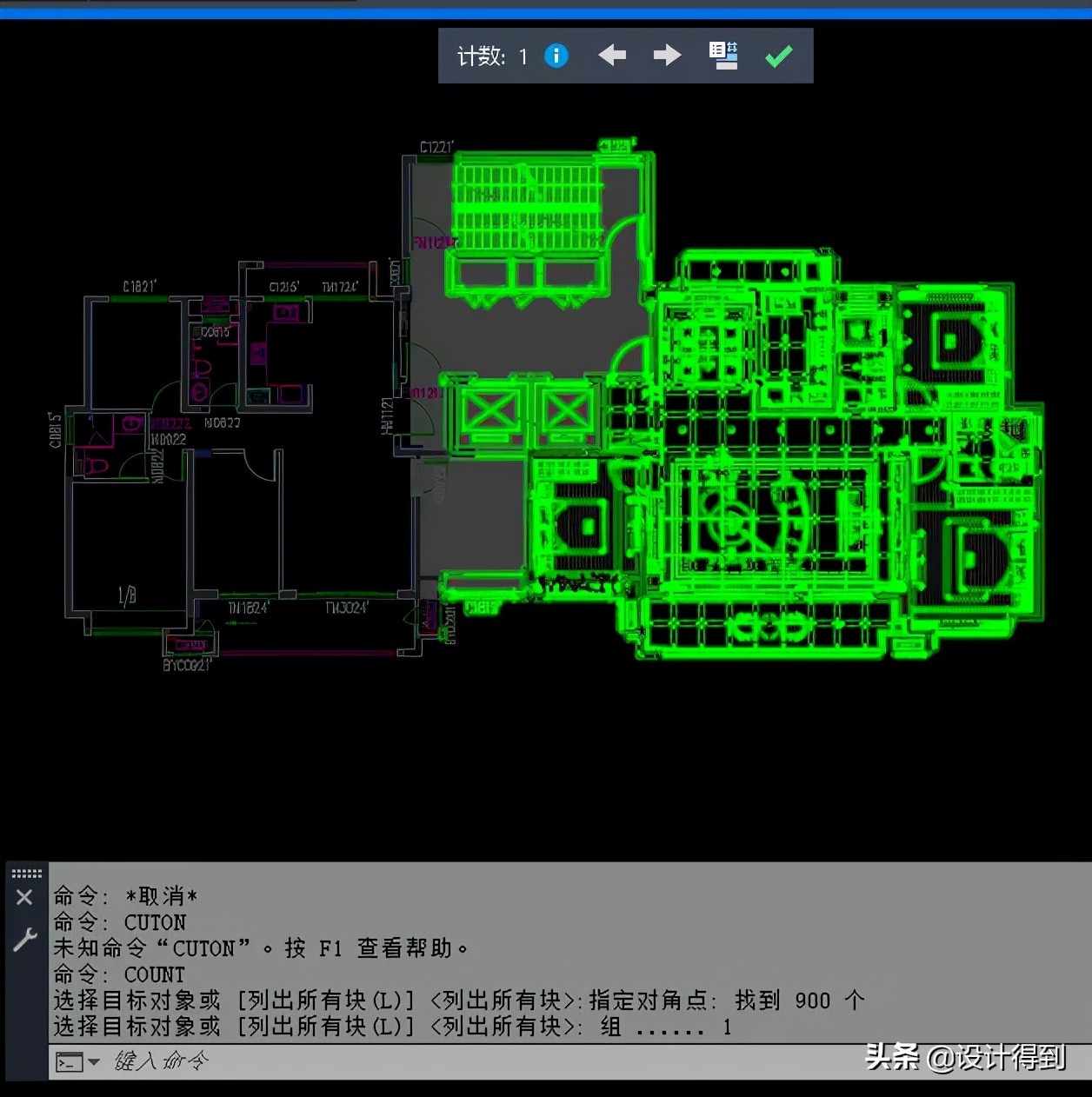This screenshot has width=1092, height=1097.
Task: Select the TM3024 door label
Action: click(x=346, y=608)
